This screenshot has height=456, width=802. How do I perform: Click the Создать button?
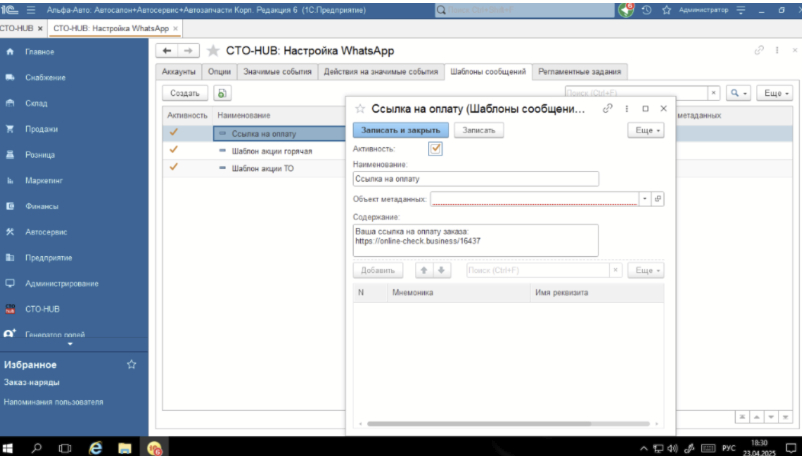click(x=185, y=93)
